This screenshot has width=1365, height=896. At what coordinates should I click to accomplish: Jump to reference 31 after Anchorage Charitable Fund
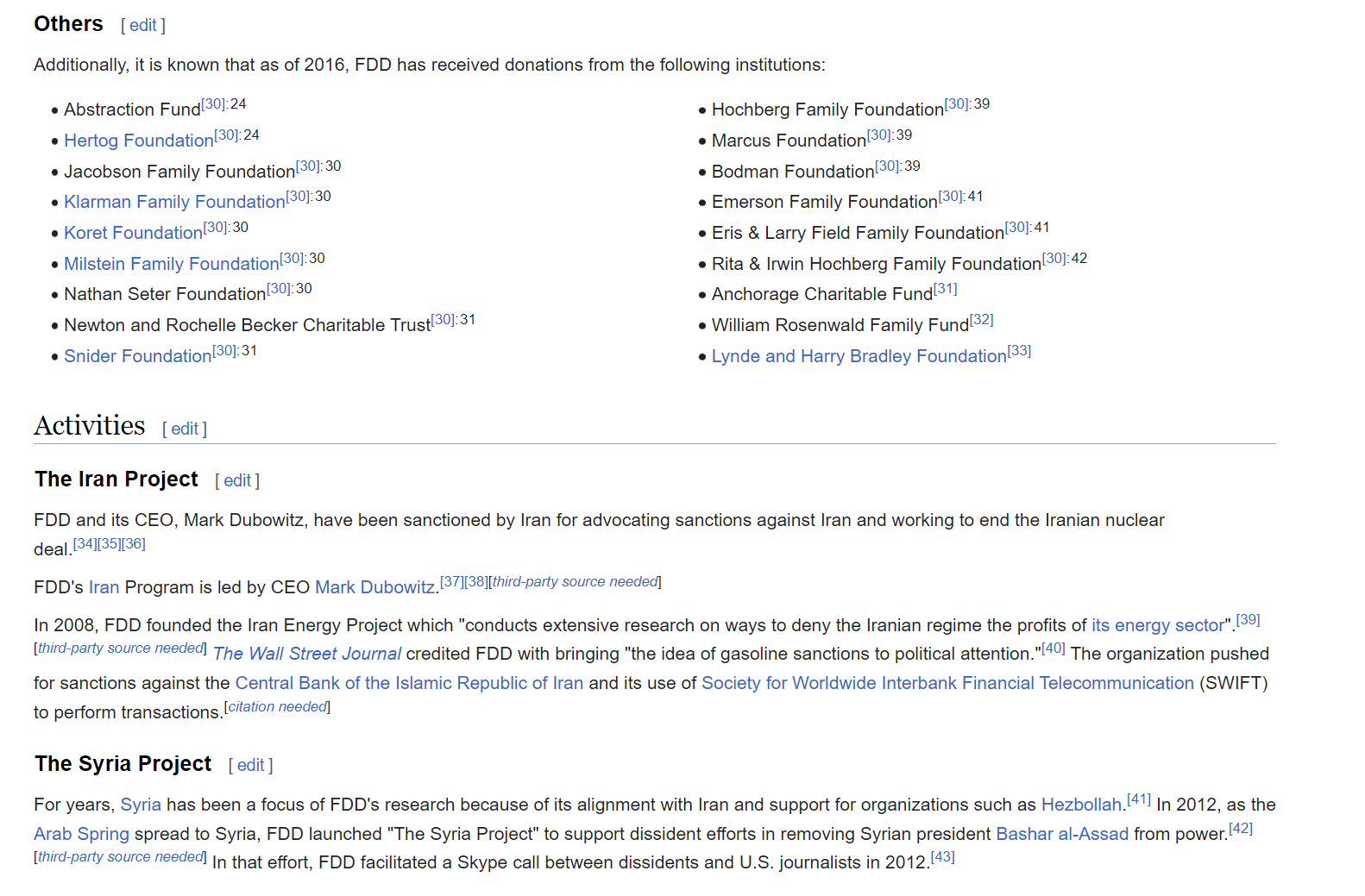946,289
